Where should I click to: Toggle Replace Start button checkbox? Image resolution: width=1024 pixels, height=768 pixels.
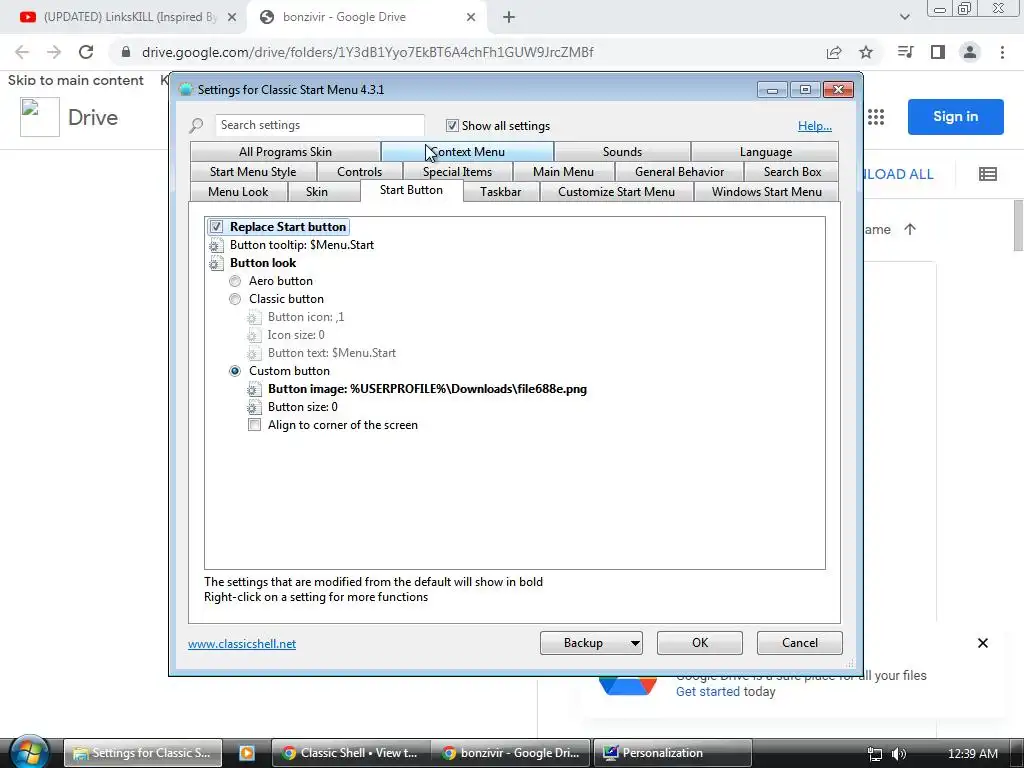click(x=216, y=227)
